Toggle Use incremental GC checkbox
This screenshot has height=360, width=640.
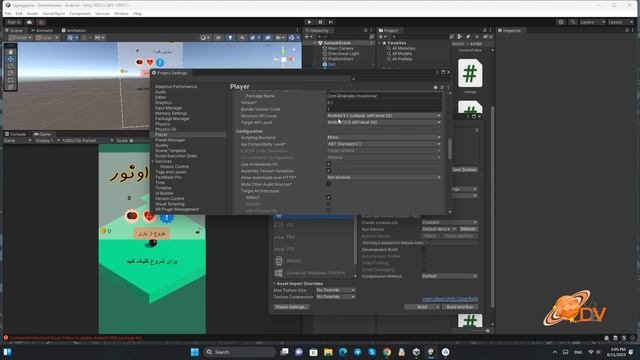coord(329,164)
